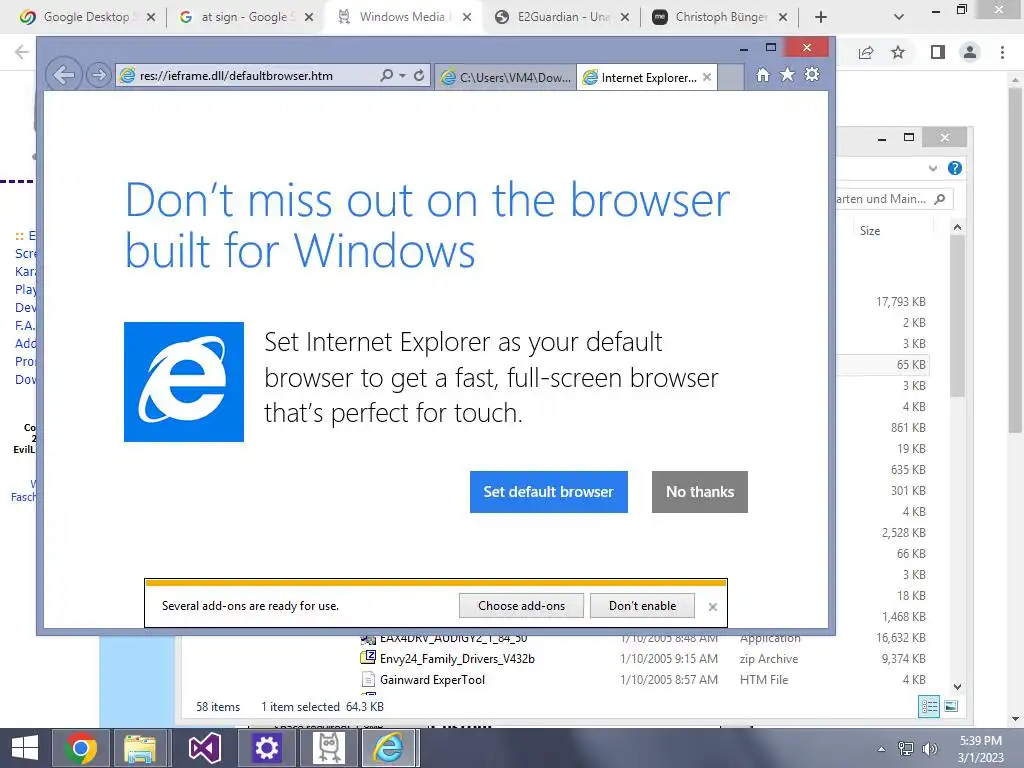The width and height of the screenshot is (1024, 768).
Task: Go forward in Internet Explorer
Action: coord(99,76)
